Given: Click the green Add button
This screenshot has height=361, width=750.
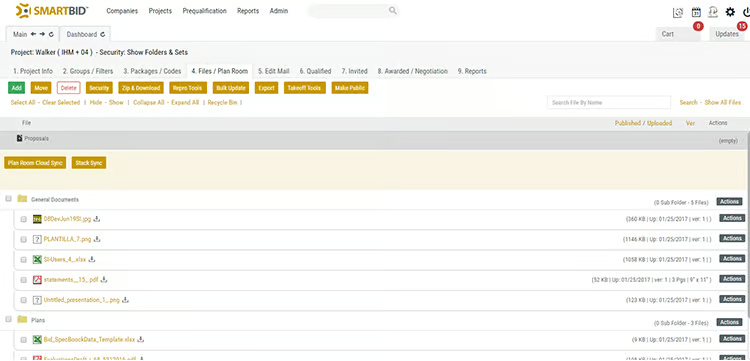Looking at the screenshot, I should [x=17, y=88].
